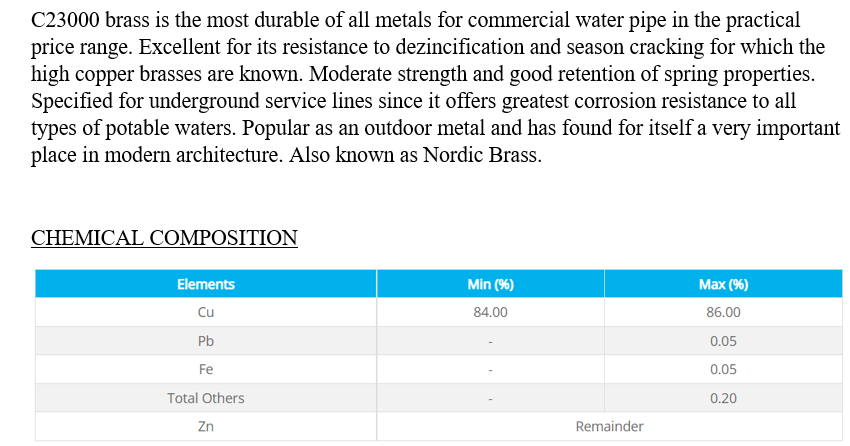This screenshot has height=446, width=850.
Task: Click the phrase Nordic Brass
Action: (x=482, y=155)
